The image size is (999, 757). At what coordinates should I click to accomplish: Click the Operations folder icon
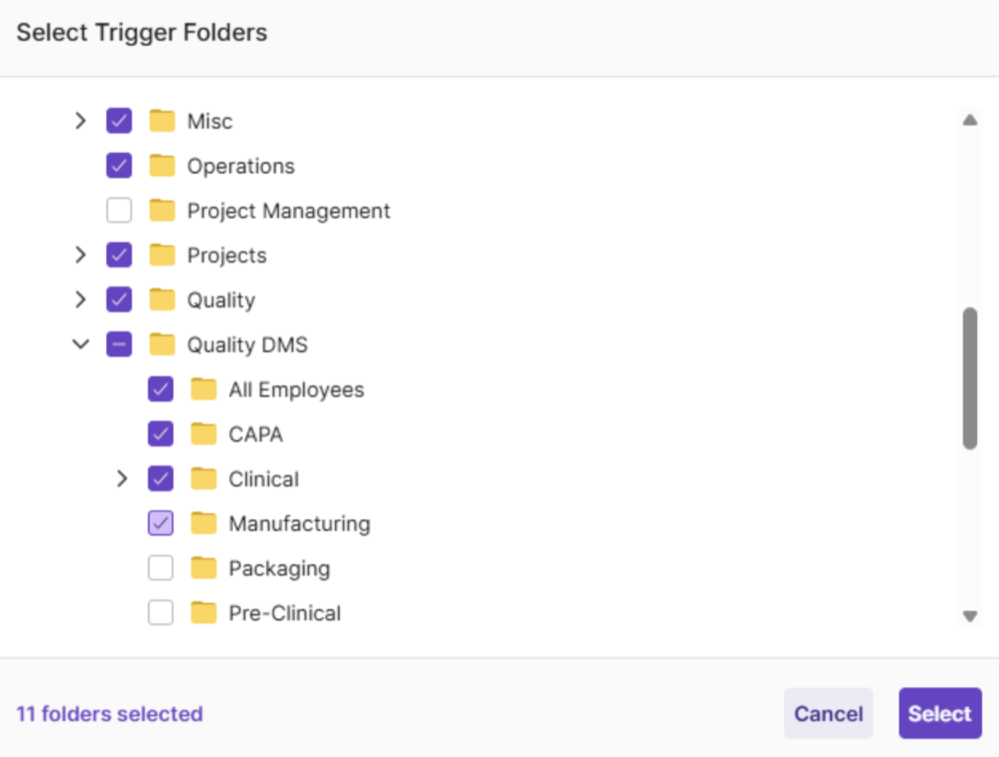tap(162, 166)
